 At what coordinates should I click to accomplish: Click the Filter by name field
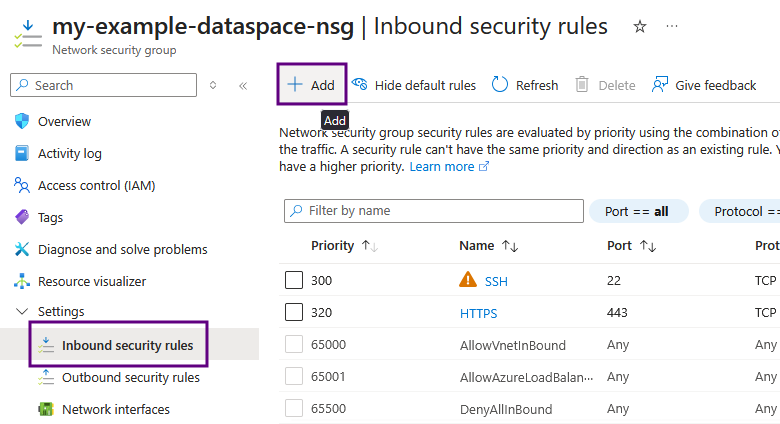point(434,211)
